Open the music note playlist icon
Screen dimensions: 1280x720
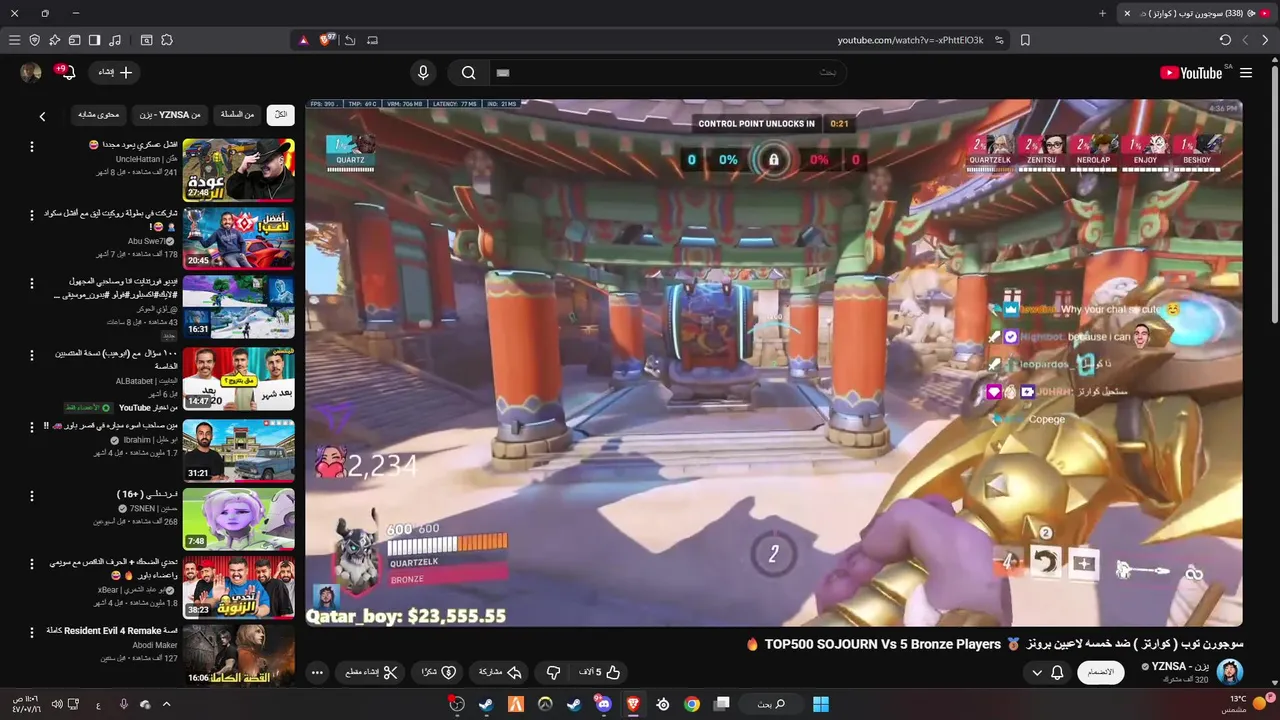click(115, 40)
